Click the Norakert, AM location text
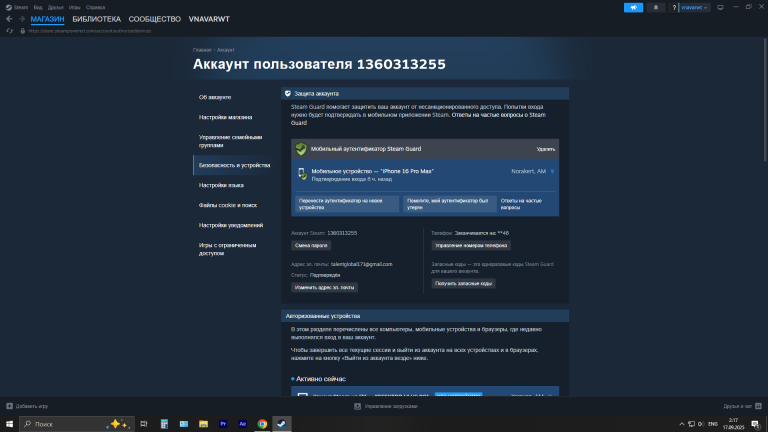Screen dimensions: 768x432 pos(528,171)
